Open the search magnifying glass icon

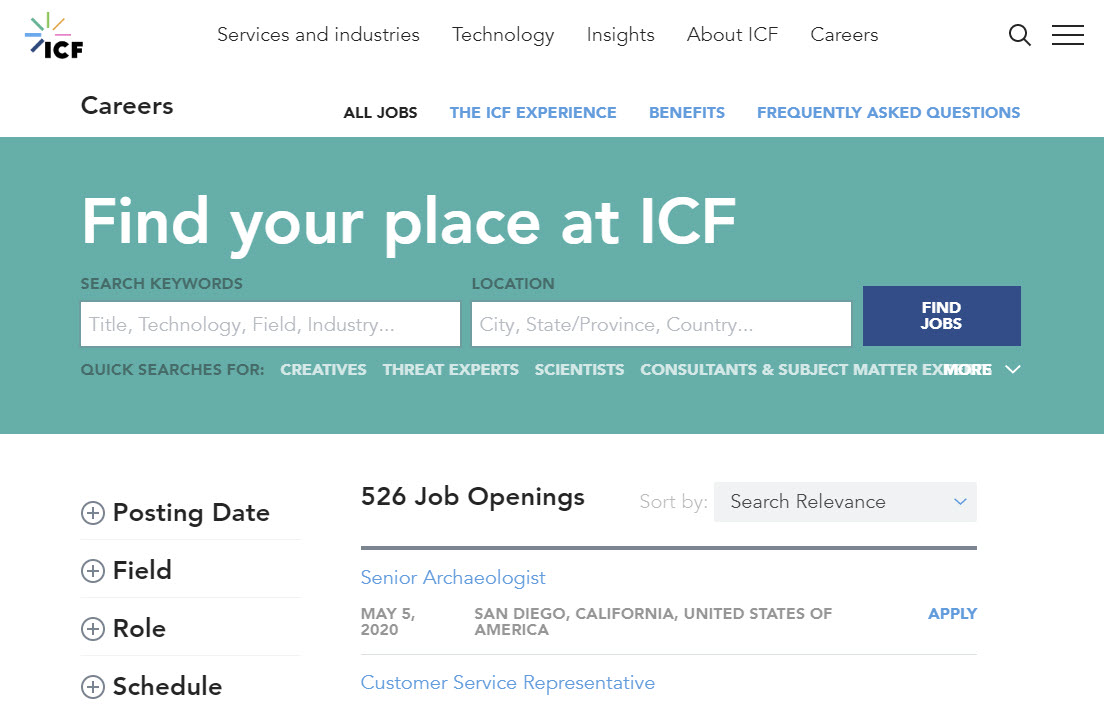point(1019,35)
